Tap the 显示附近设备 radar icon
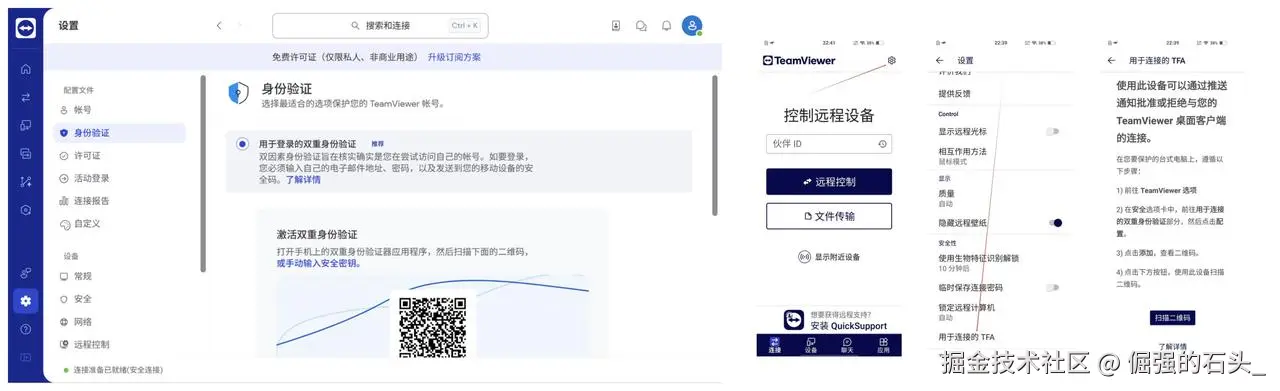The width and height of the screenshot is (1280, 391). click(804, 257)
